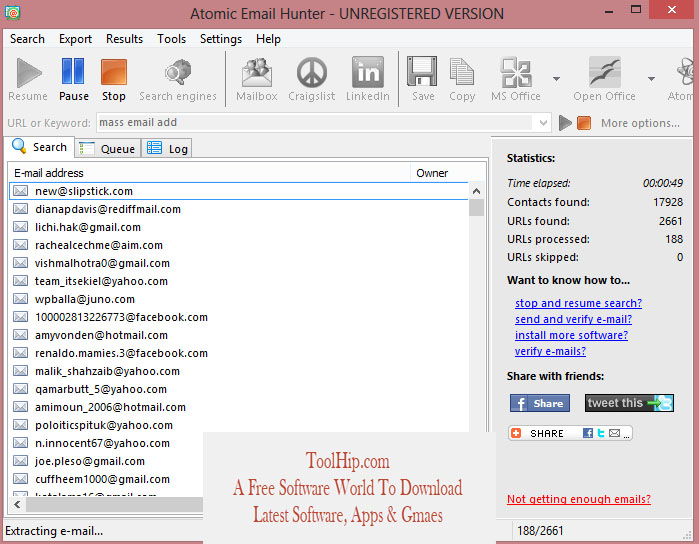Click the Atomic Email Hunter app icon in title bar

12,12
